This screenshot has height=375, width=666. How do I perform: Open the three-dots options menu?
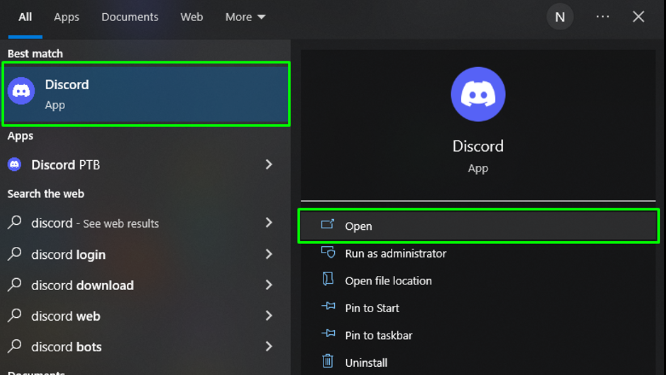(x=602, y=17)
